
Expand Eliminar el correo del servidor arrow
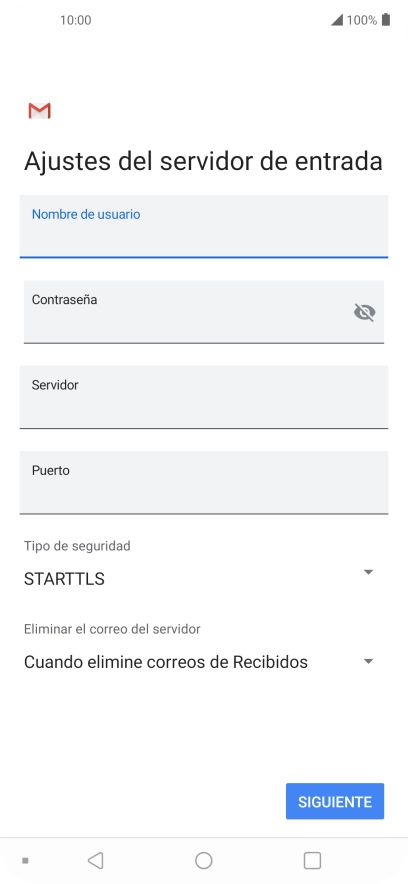[x=369, y=661]
